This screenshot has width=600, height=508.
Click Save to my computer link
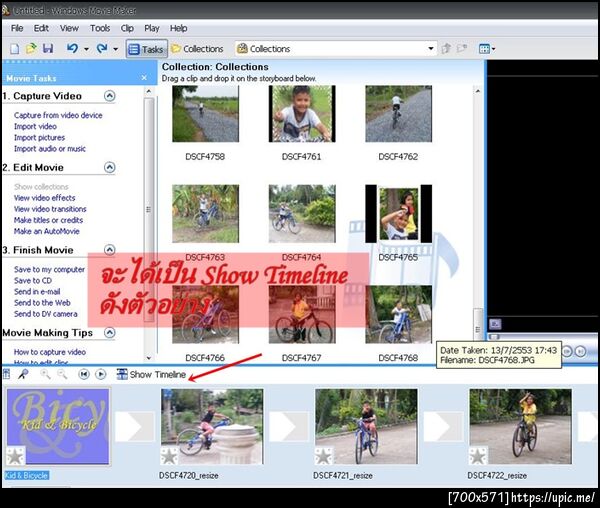pos(49,269)
